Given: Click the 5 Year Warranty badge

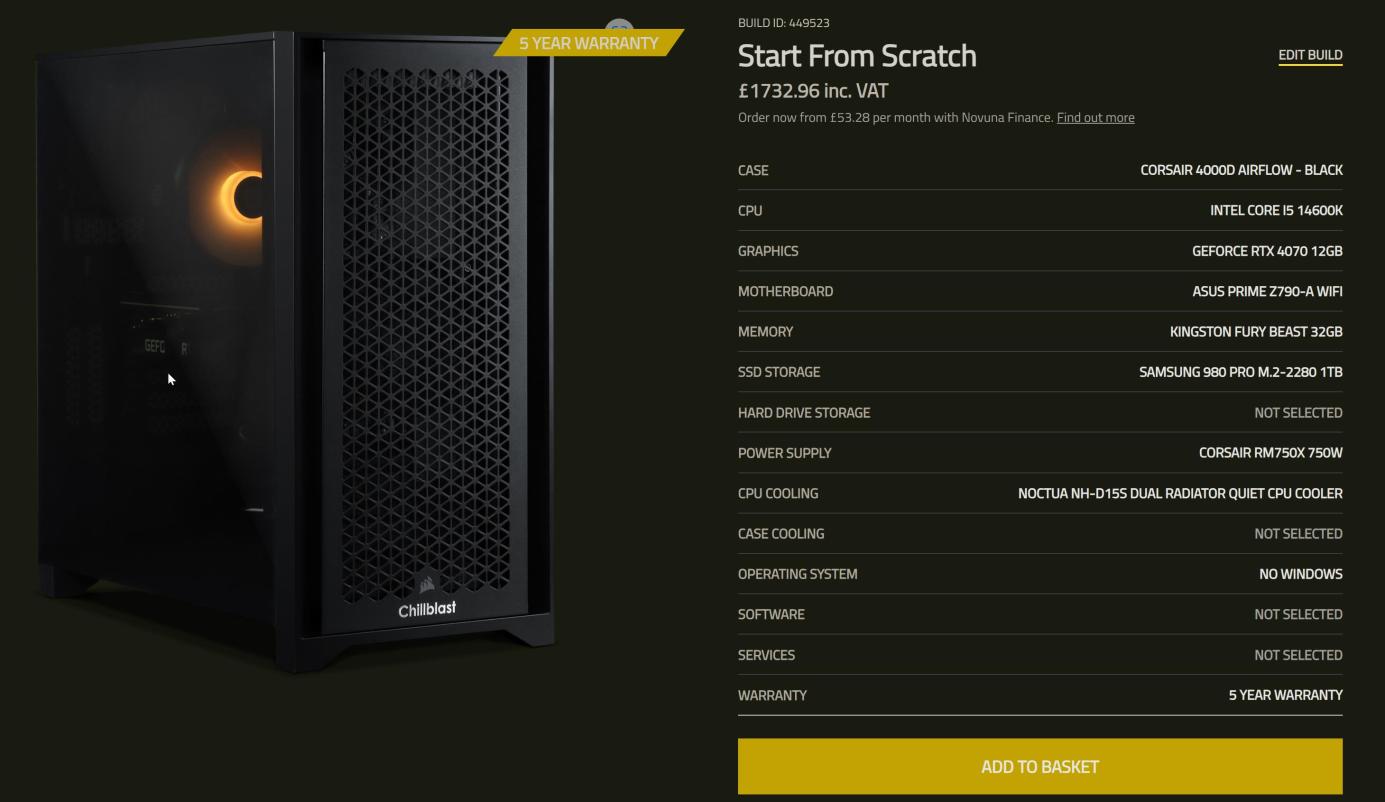Looking at the screenshot, I should (588, 43).
